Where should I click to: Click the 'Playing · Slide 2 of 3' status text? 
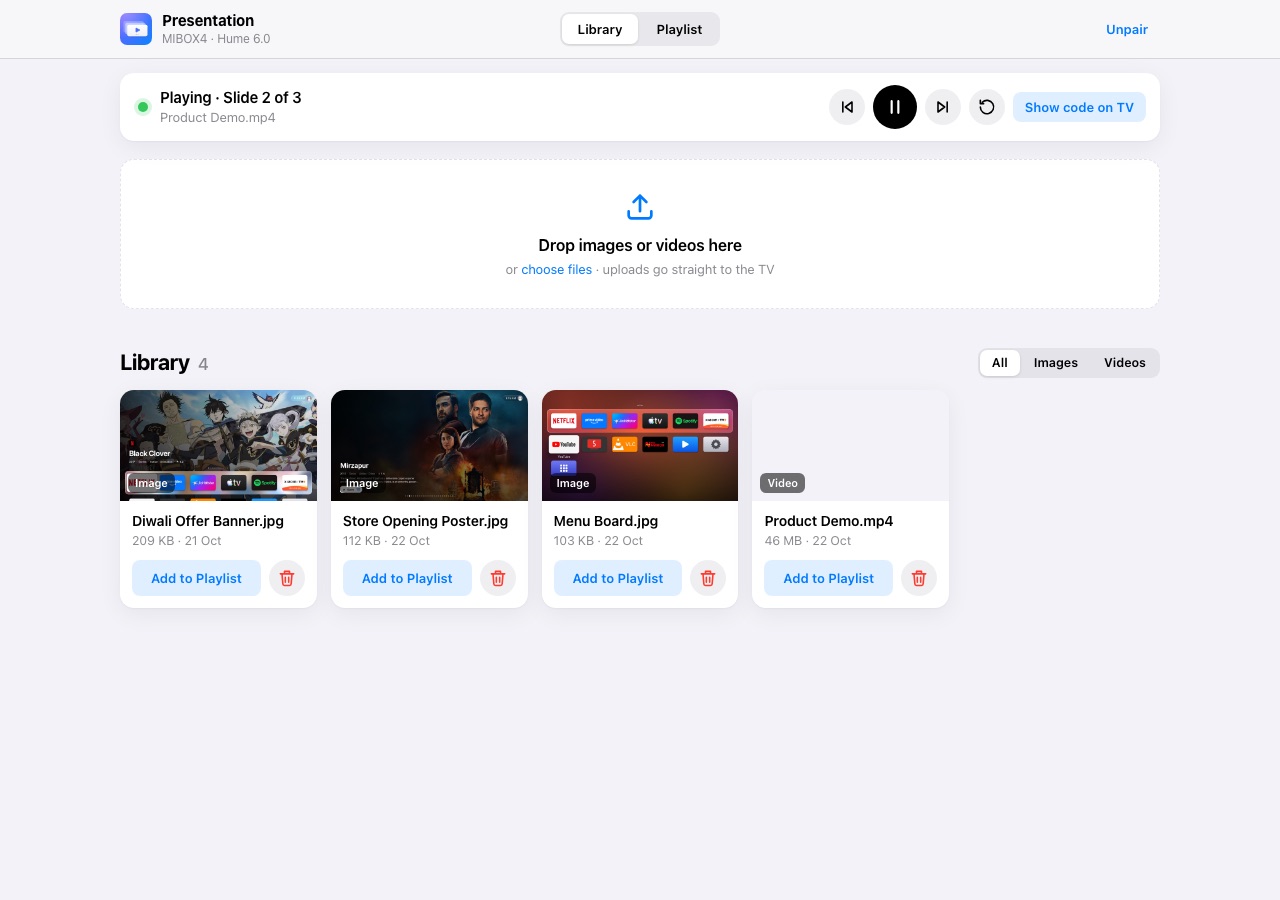tap(230, 97)
